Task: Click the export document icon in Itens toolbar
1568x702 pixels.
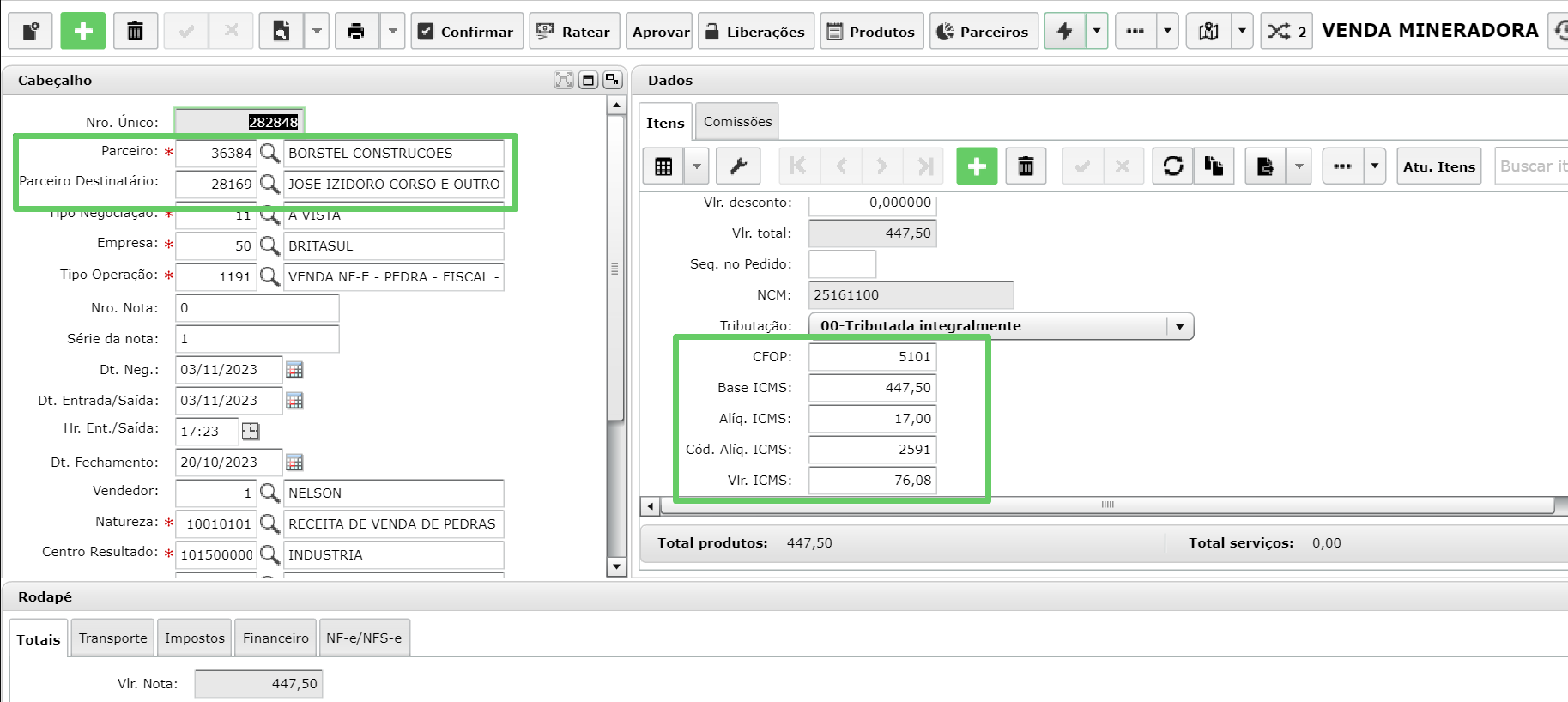Action: pos(1265,166)
